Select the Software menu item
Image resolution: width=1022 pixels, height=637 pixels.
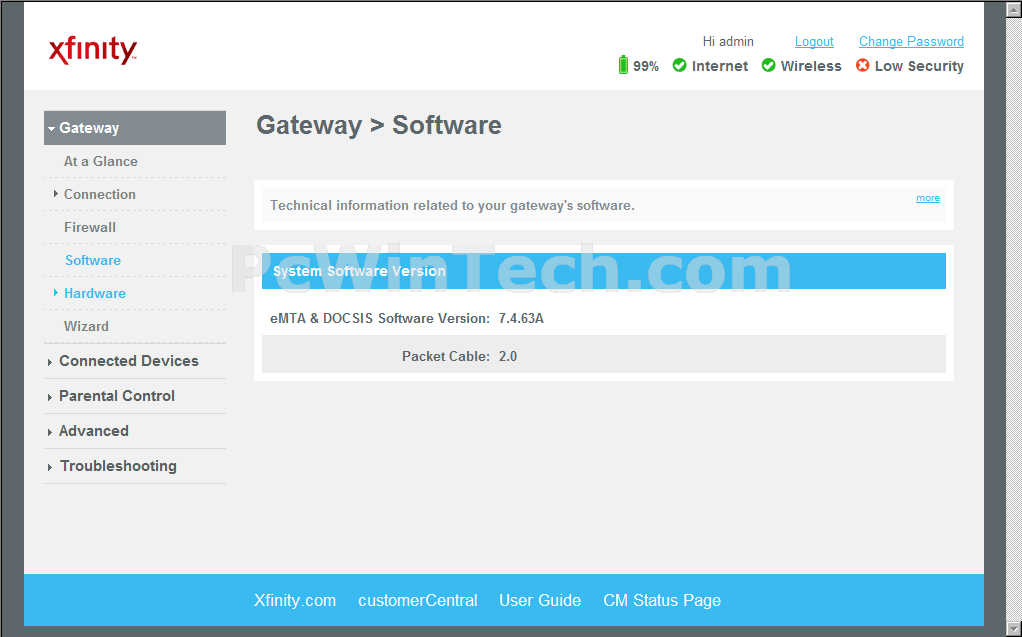click(93, 260)
